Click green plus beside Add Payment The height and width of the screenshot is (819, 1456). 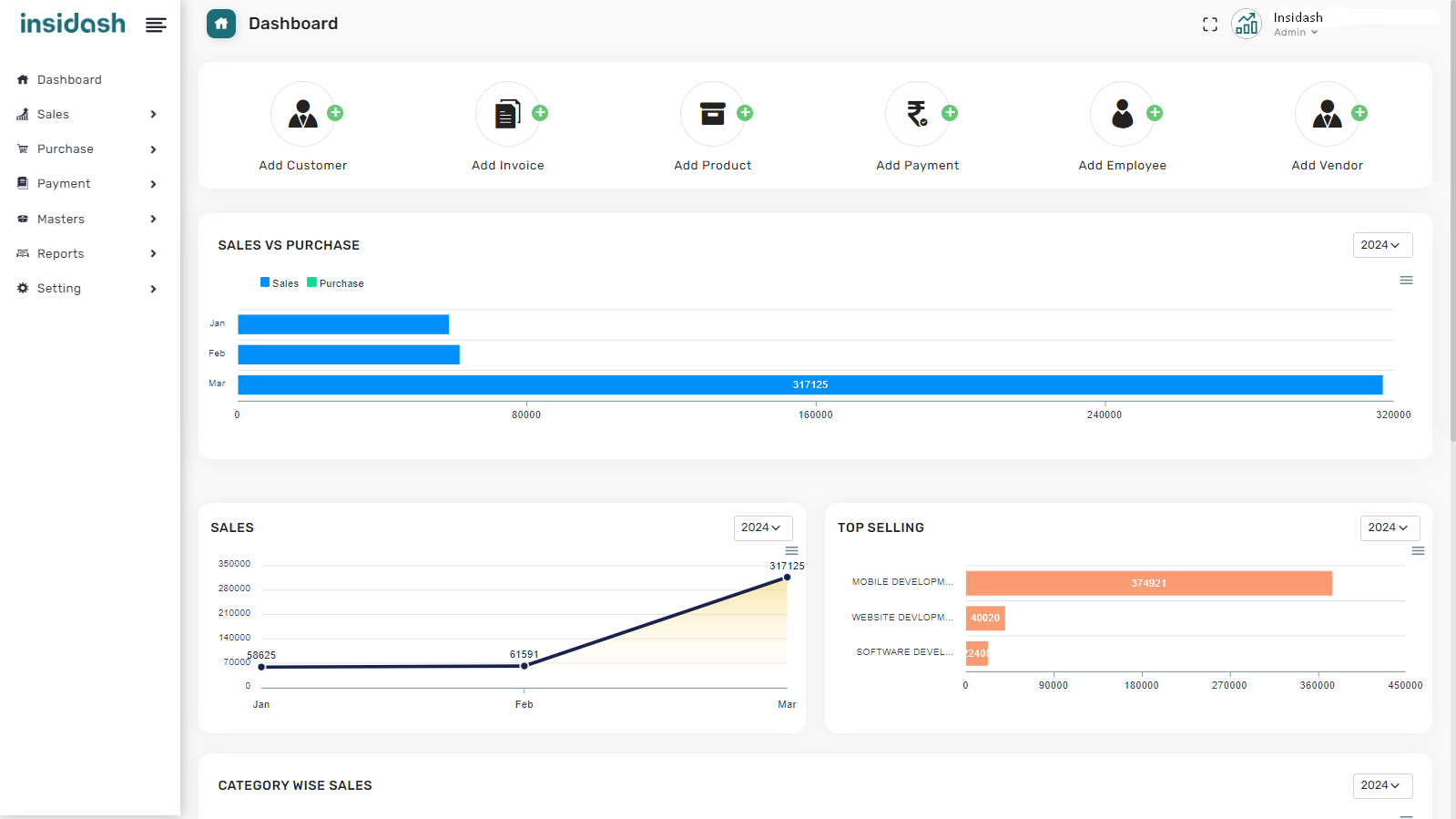coord(950,113)
